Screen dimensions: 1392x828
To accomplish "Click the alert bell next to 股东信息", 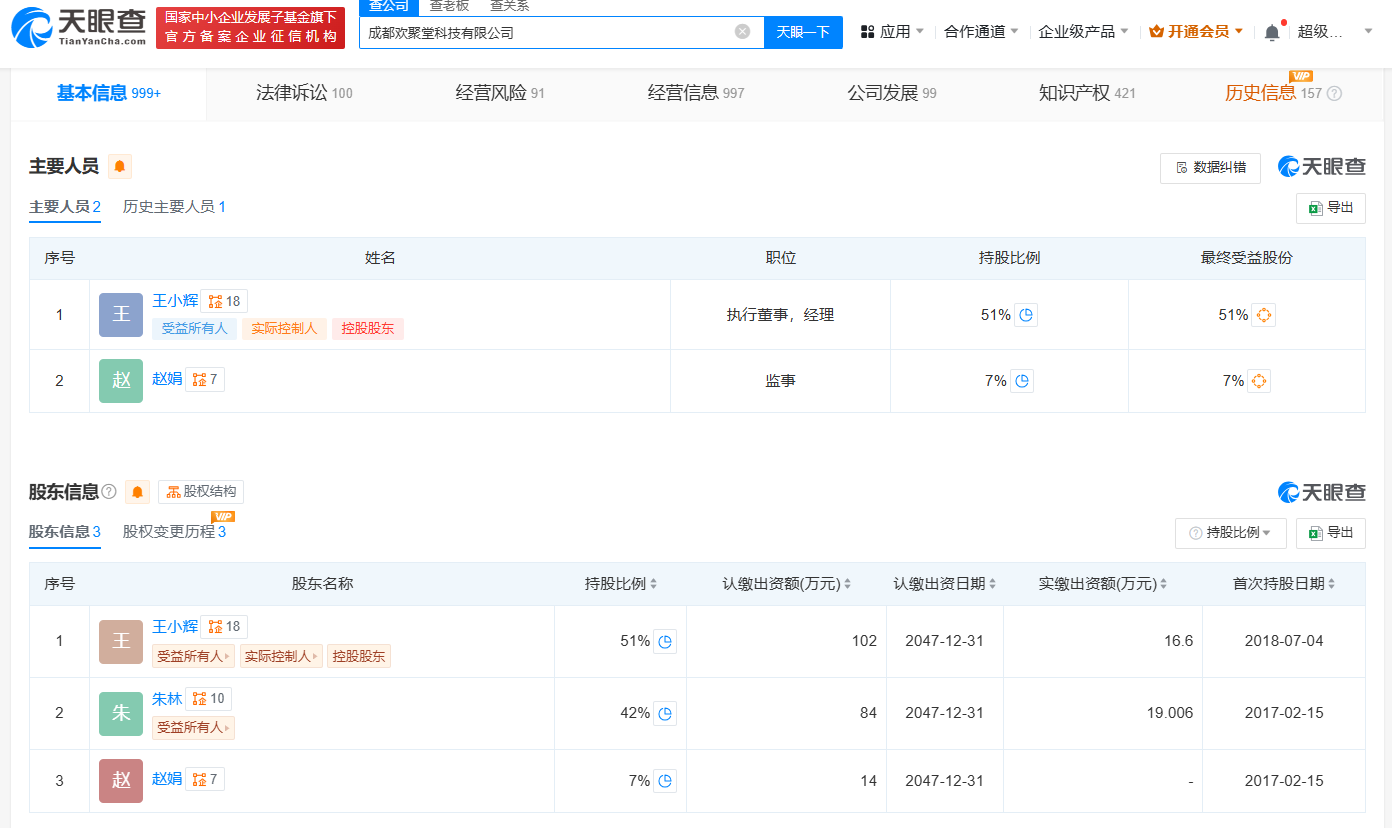I will pyautogui.click(x=138, y=492).
